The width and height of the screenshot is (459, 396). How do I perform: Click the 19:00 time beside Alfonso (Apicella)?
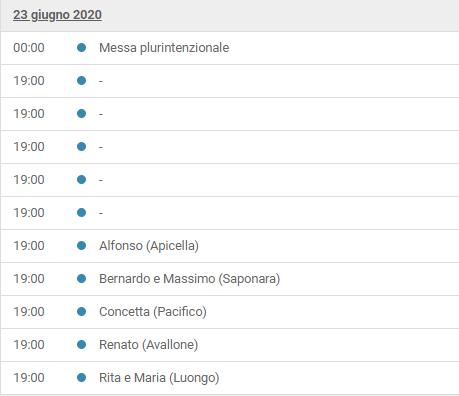click(x=29, y=246)
